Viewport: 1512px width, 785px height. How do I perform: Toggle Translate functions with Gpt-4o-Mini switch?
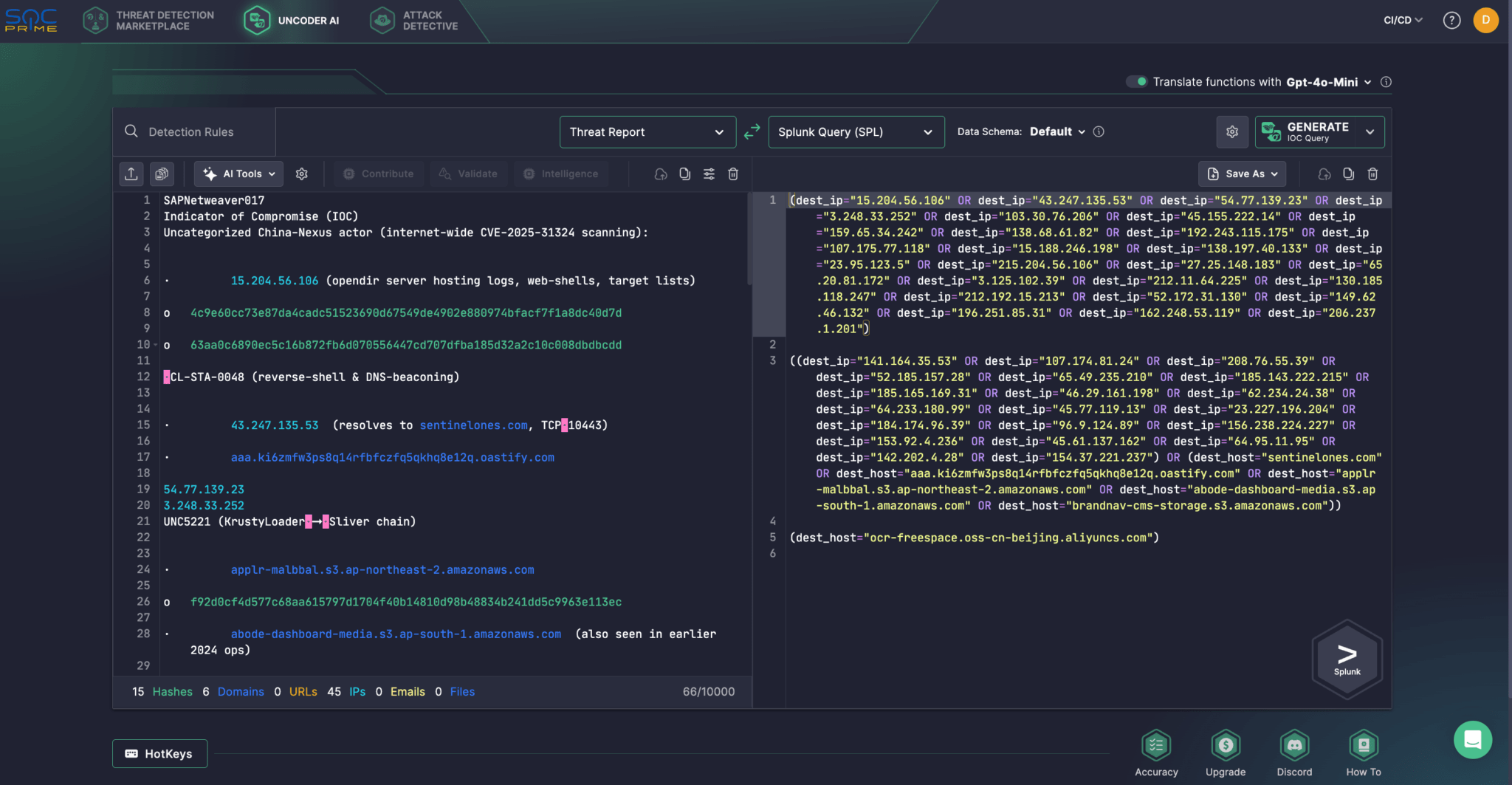click(x=1136, y=82)
